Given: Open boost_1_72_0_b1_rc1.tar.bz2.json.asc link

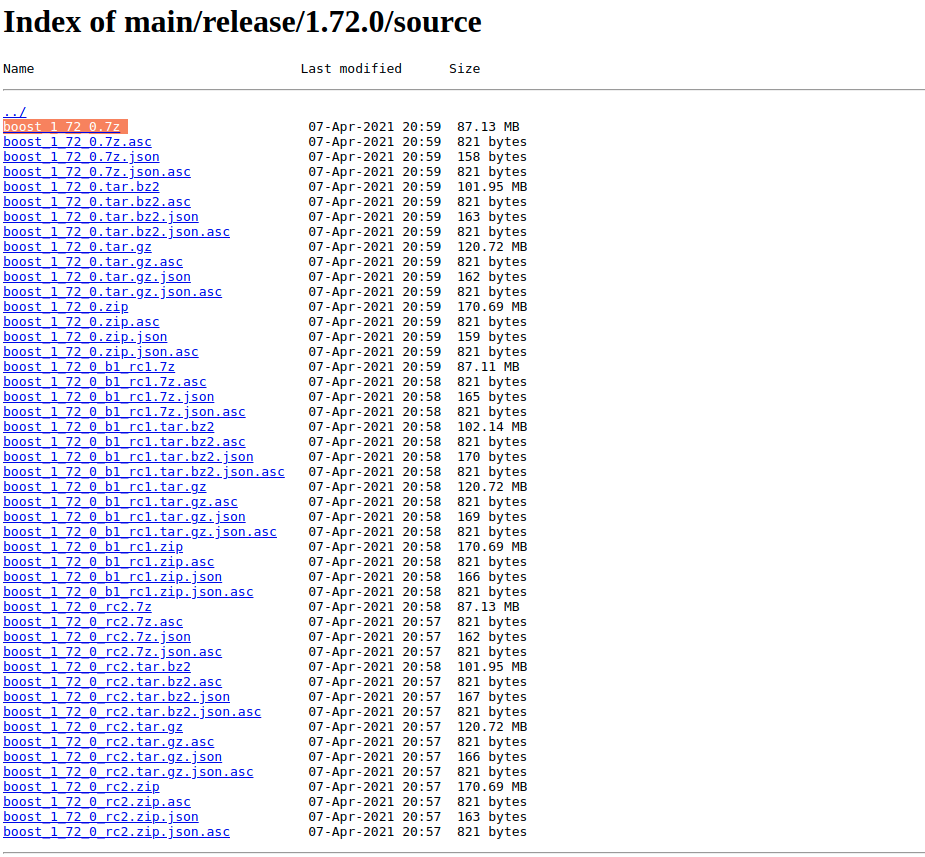Looking at the screenshot, I should tap(144, 472).
